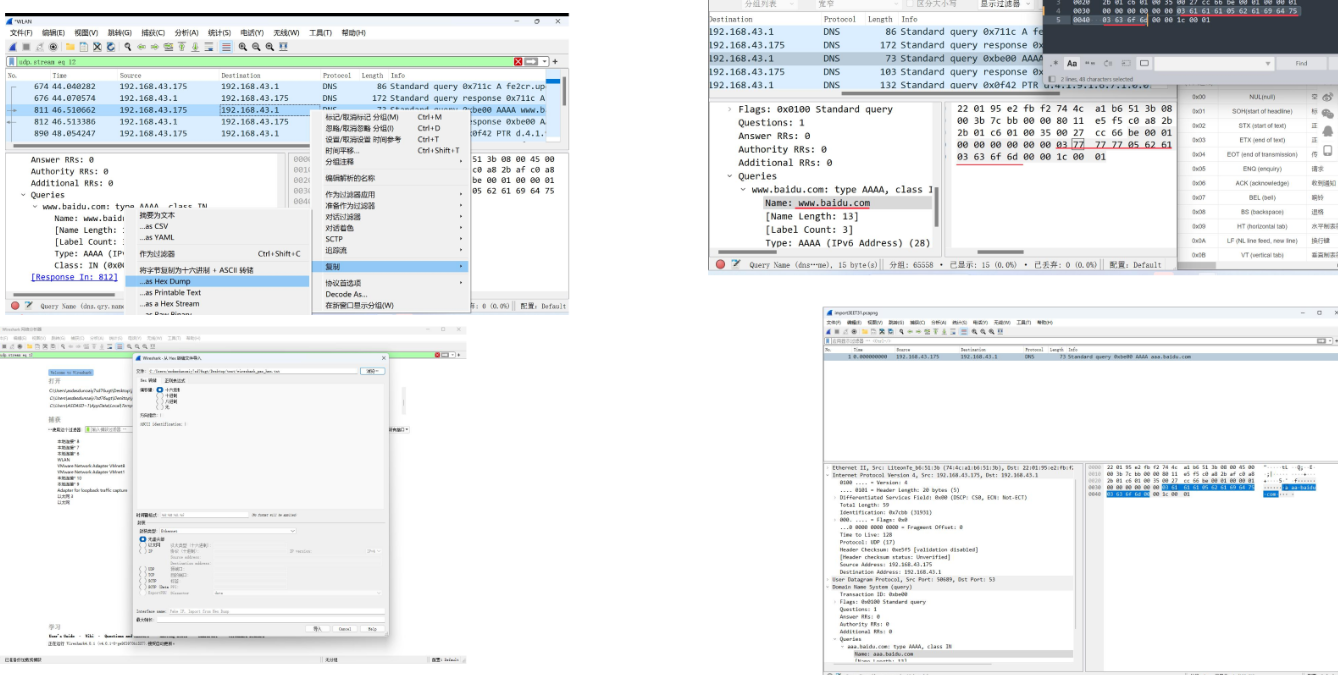The width and height of the screenshot is (1338, 675).
Task: Click the Find button in the text editor
Action: 1300,63
